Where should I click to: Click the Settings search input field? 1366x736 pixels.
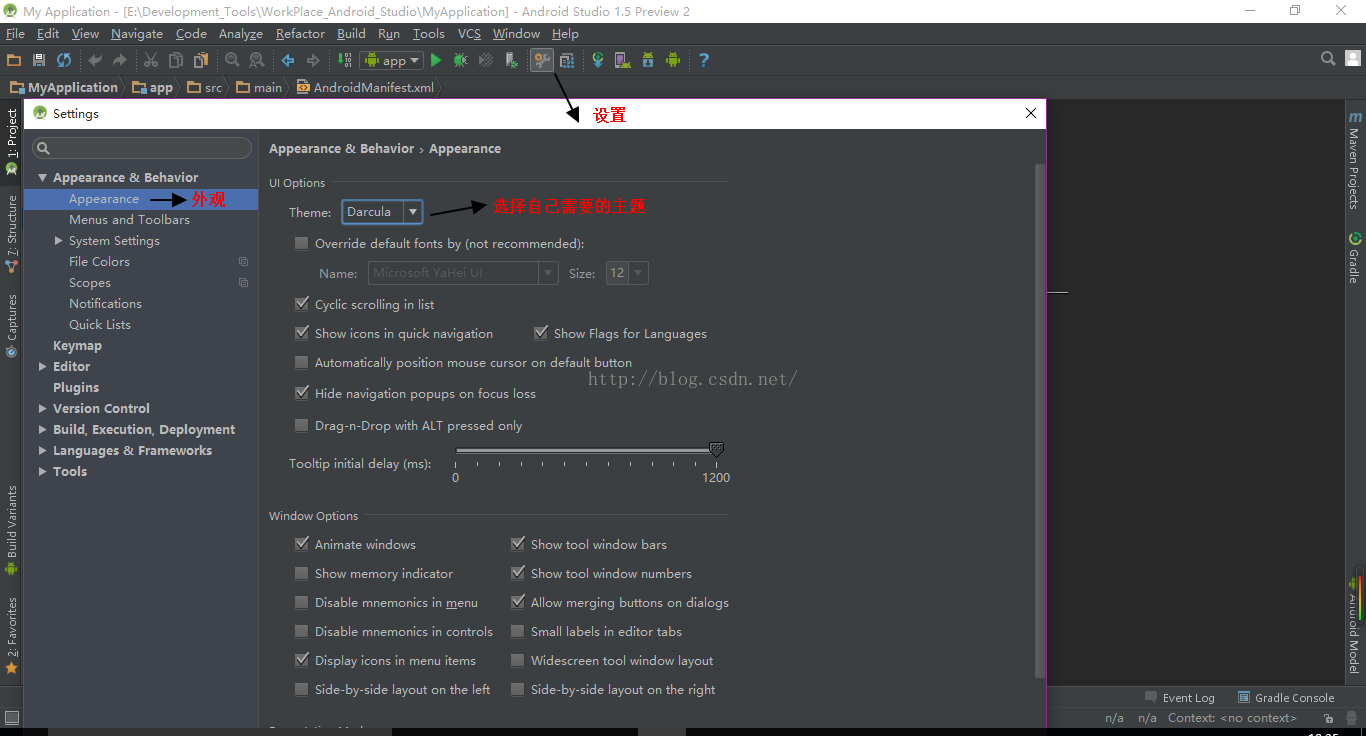coord(142,148)
